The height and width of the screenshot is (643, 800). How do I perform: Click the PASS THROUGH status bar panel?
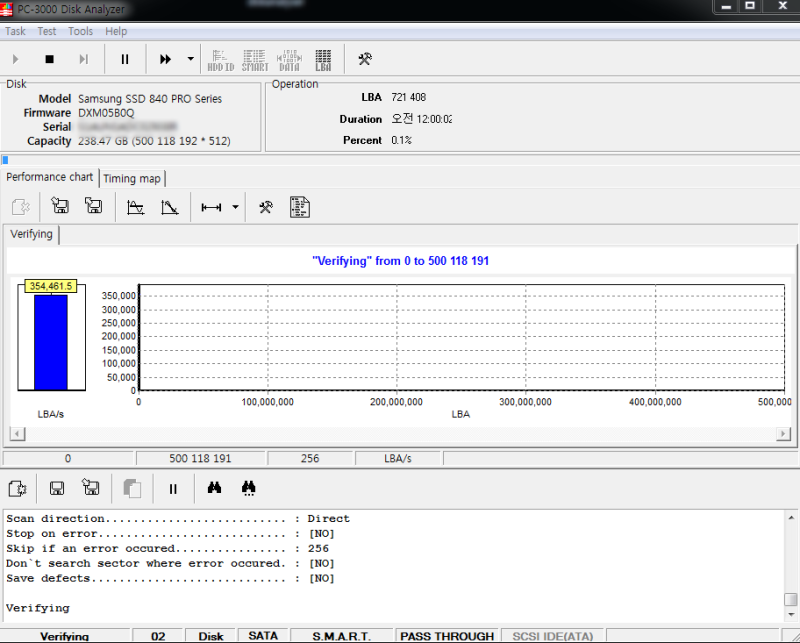[447, 636]
